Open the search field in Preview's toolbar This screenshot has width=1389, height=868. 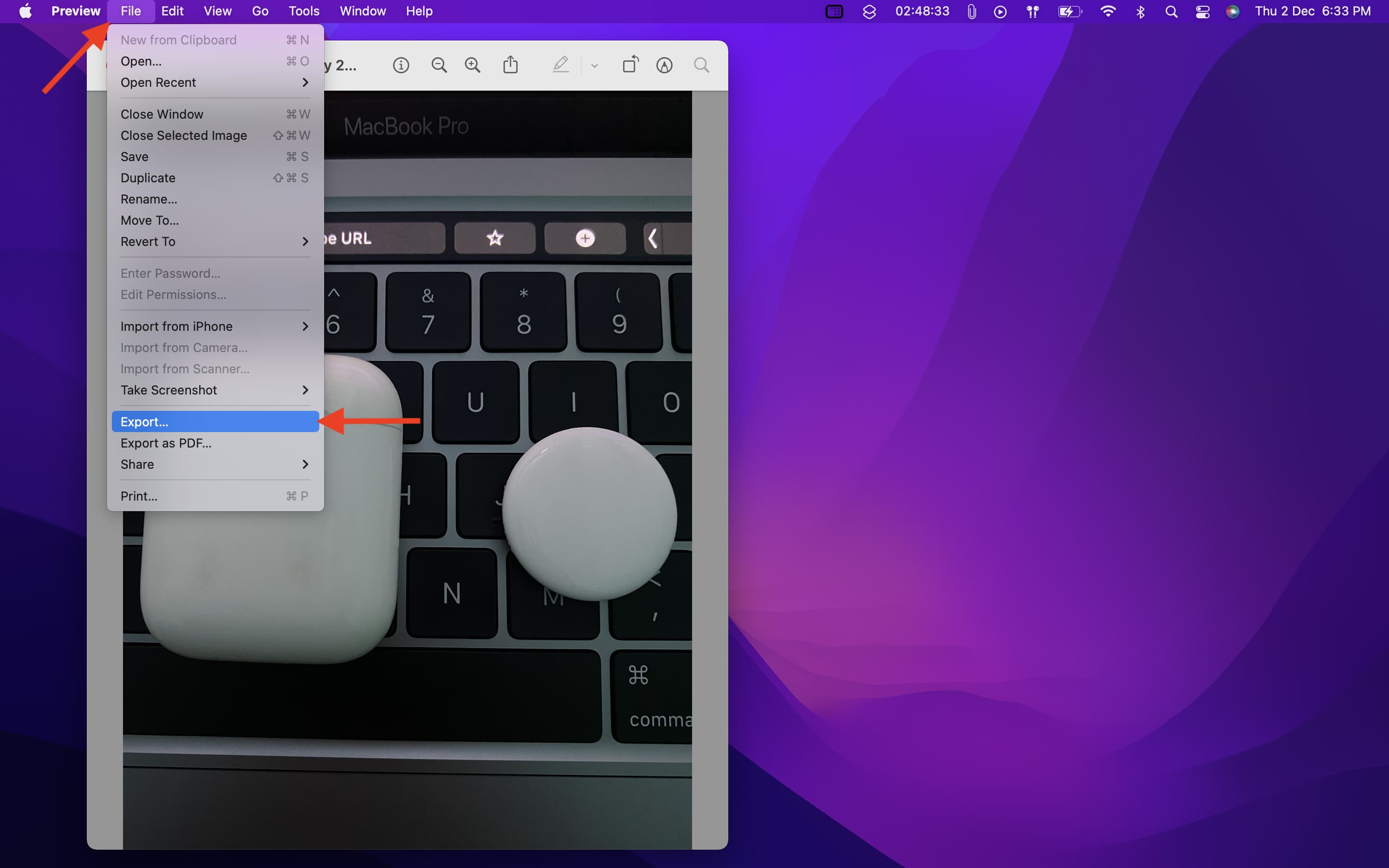(x=700, y=65)
